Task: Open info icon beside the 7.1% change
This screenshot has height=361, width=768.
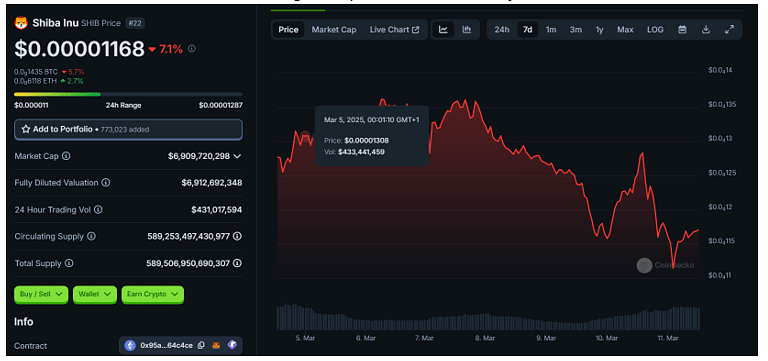Action: click(192, 49)
